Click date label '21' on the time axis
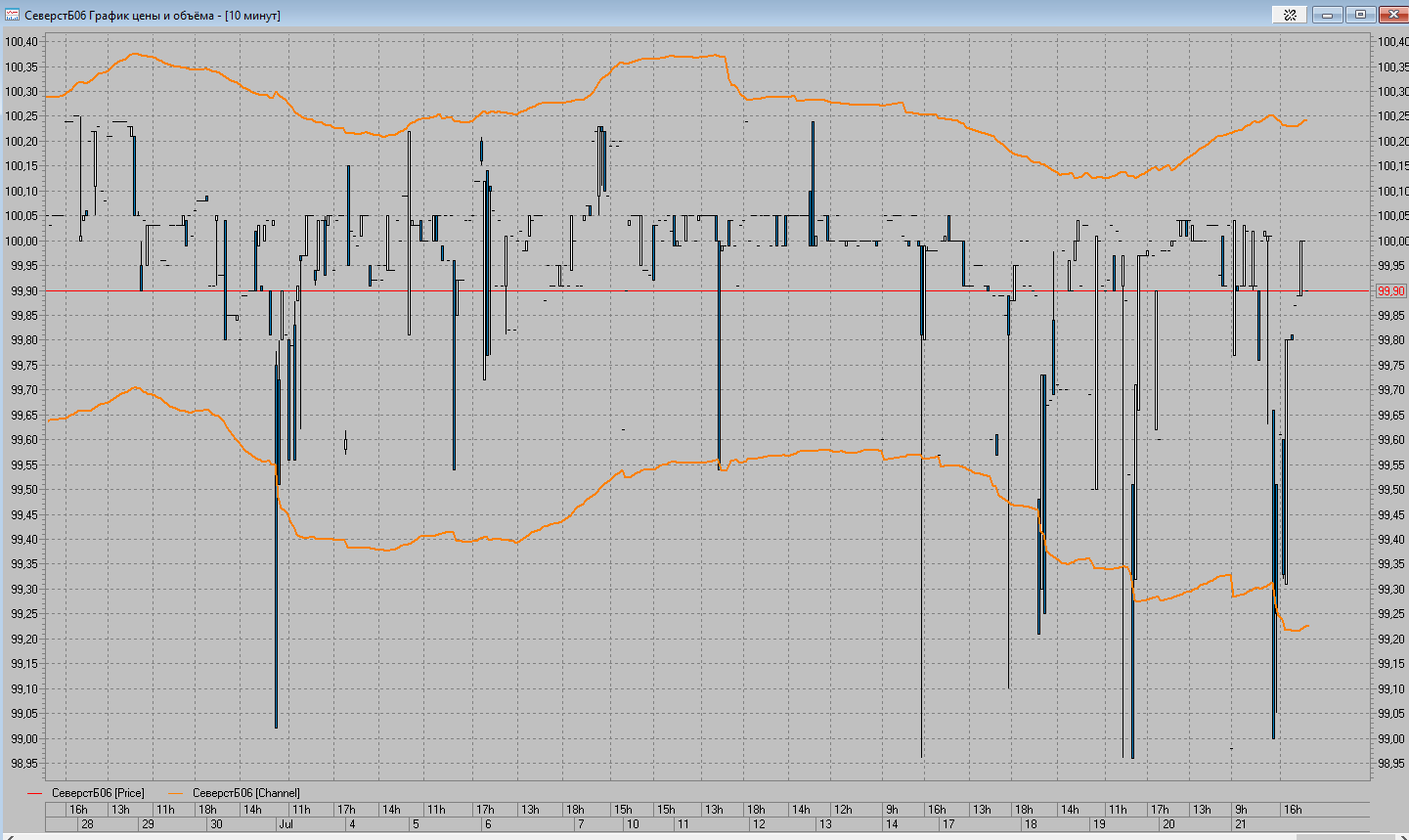This screenshot has width=1409, height=840. [x=1240, y=824]
